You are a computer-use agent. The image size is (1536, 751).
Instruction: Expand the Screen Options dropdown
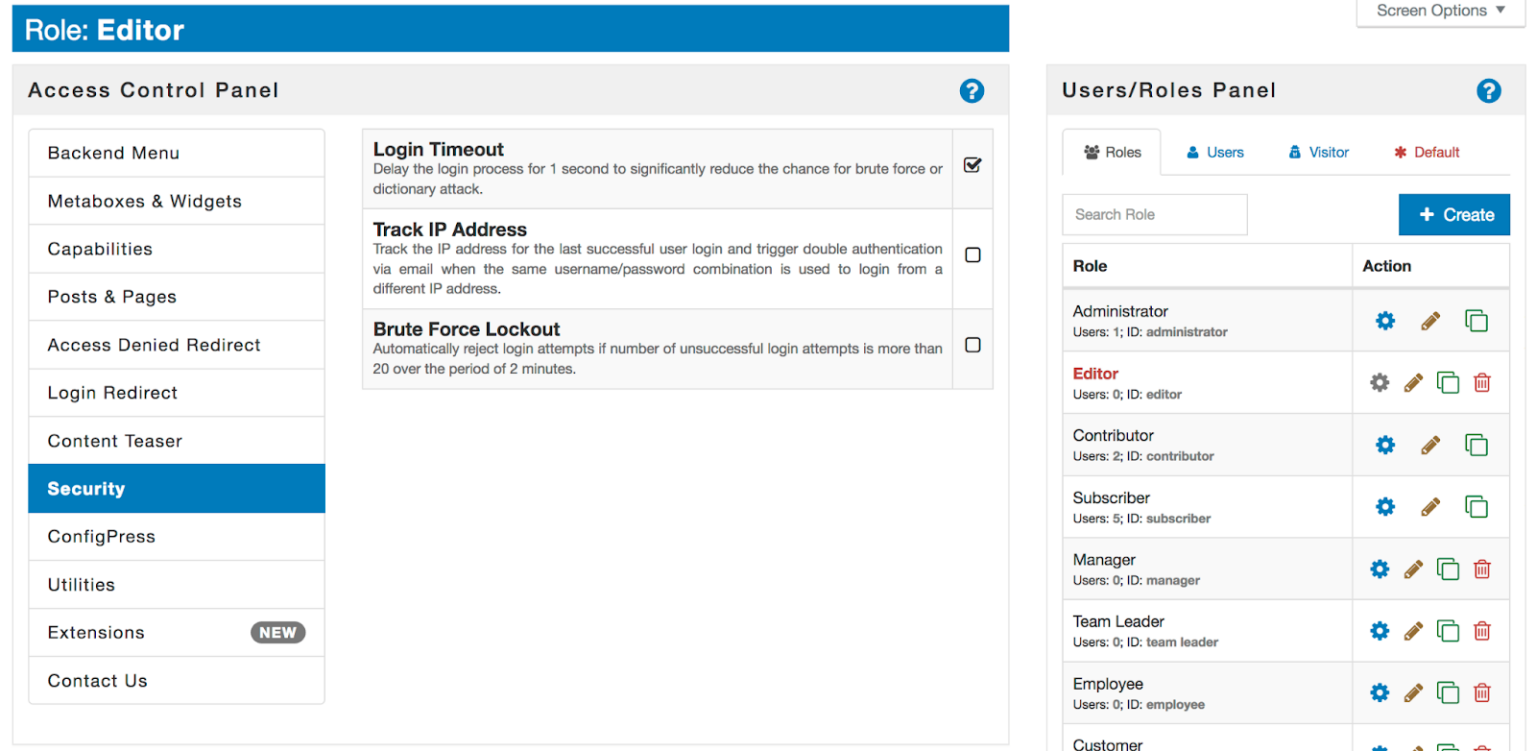click(x=1440, y=11)
